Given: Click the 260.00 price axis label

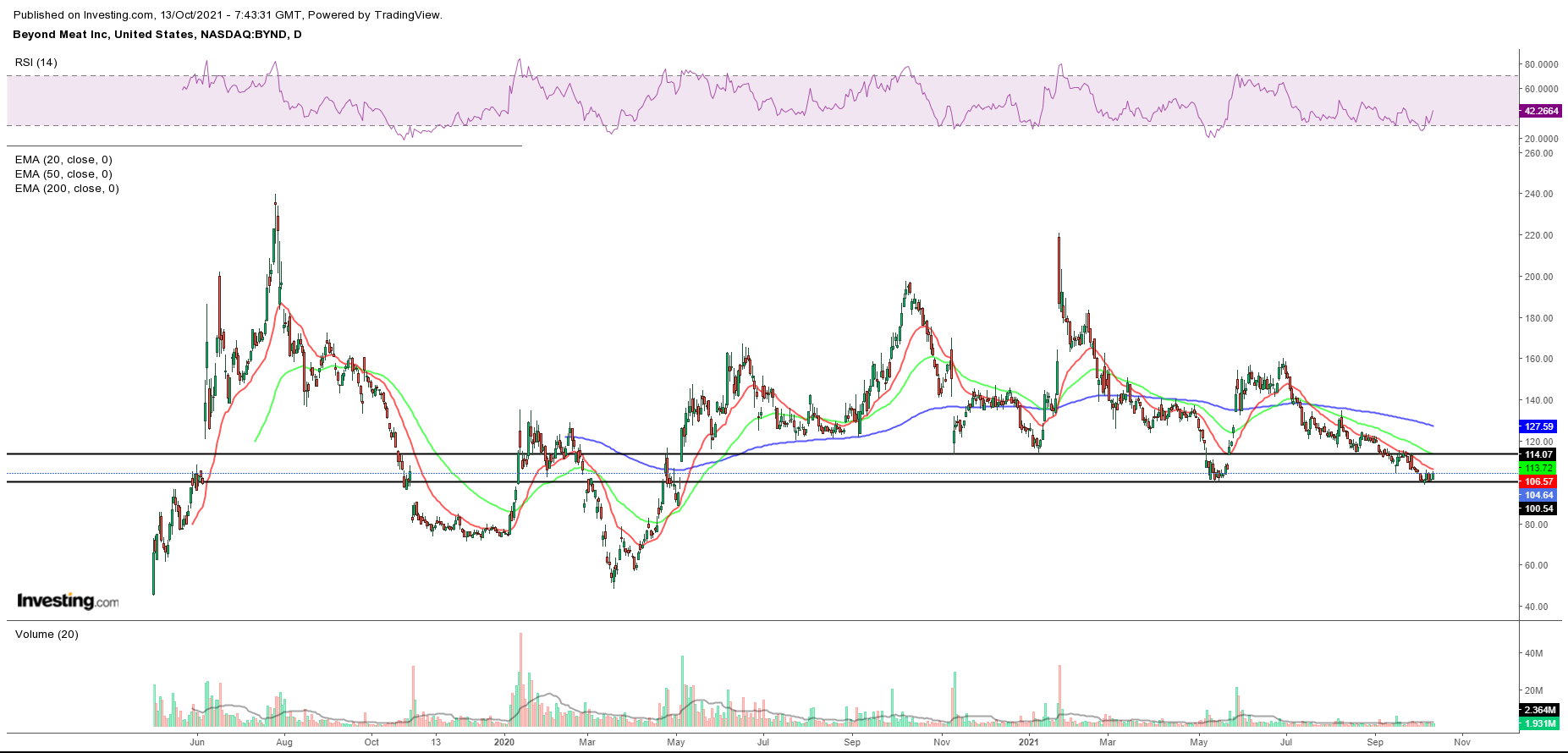Looking at the screenshot, I should [1538, 154].
